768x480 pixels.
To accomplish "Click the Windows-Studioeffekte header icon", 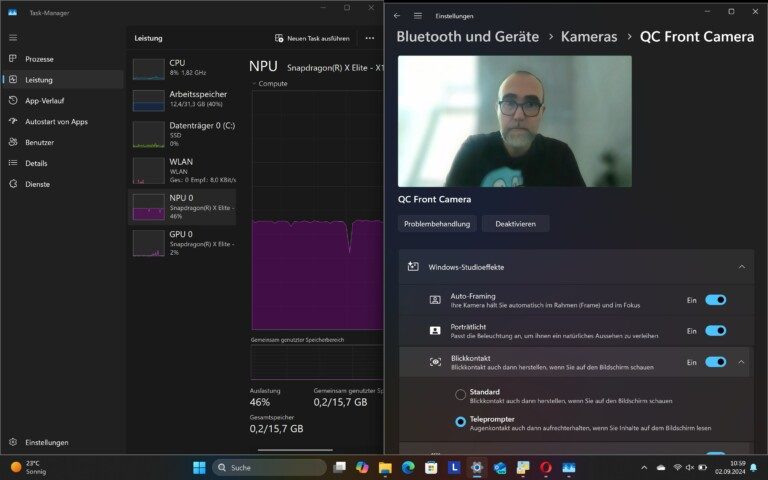I will coord(413,267).
